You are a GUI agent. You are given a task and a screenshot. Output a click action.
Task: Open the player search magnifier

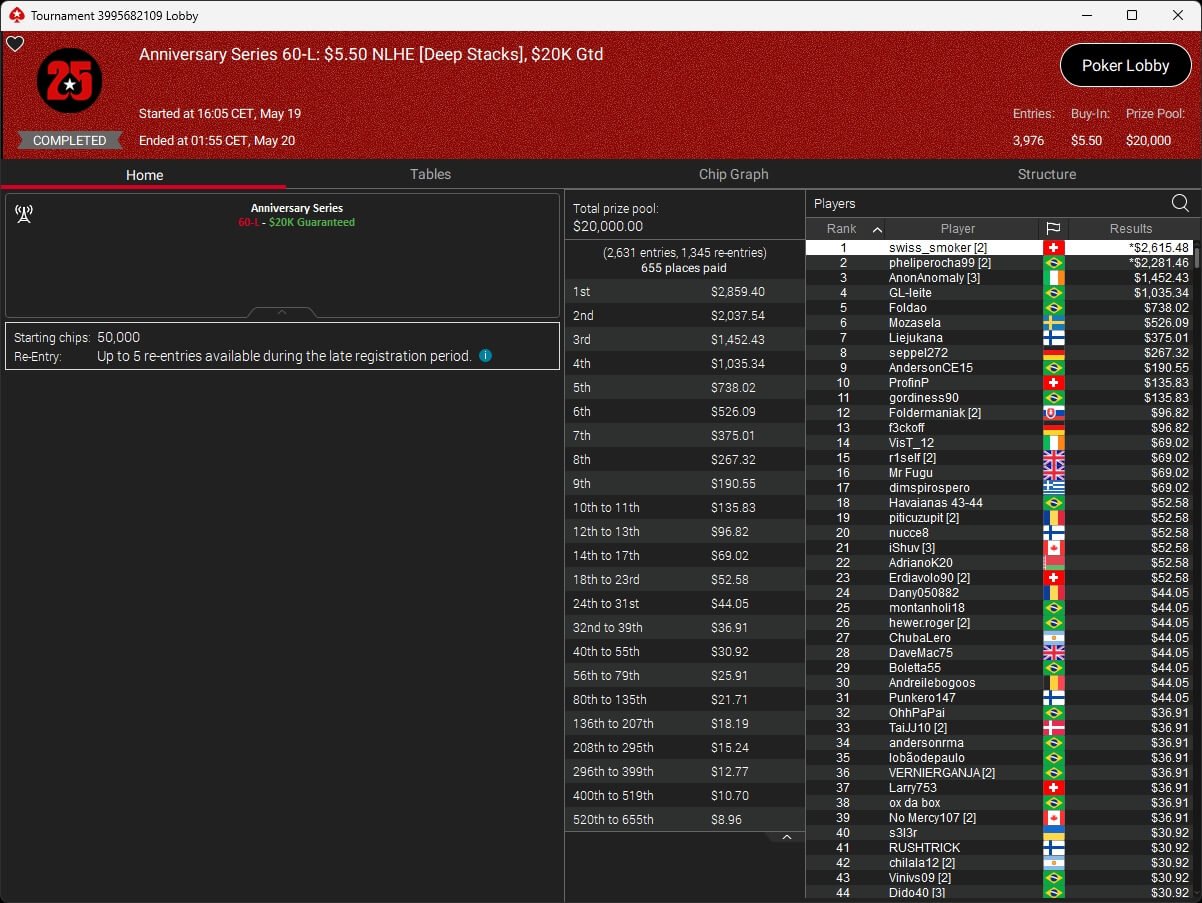(x=1180, y=204)
